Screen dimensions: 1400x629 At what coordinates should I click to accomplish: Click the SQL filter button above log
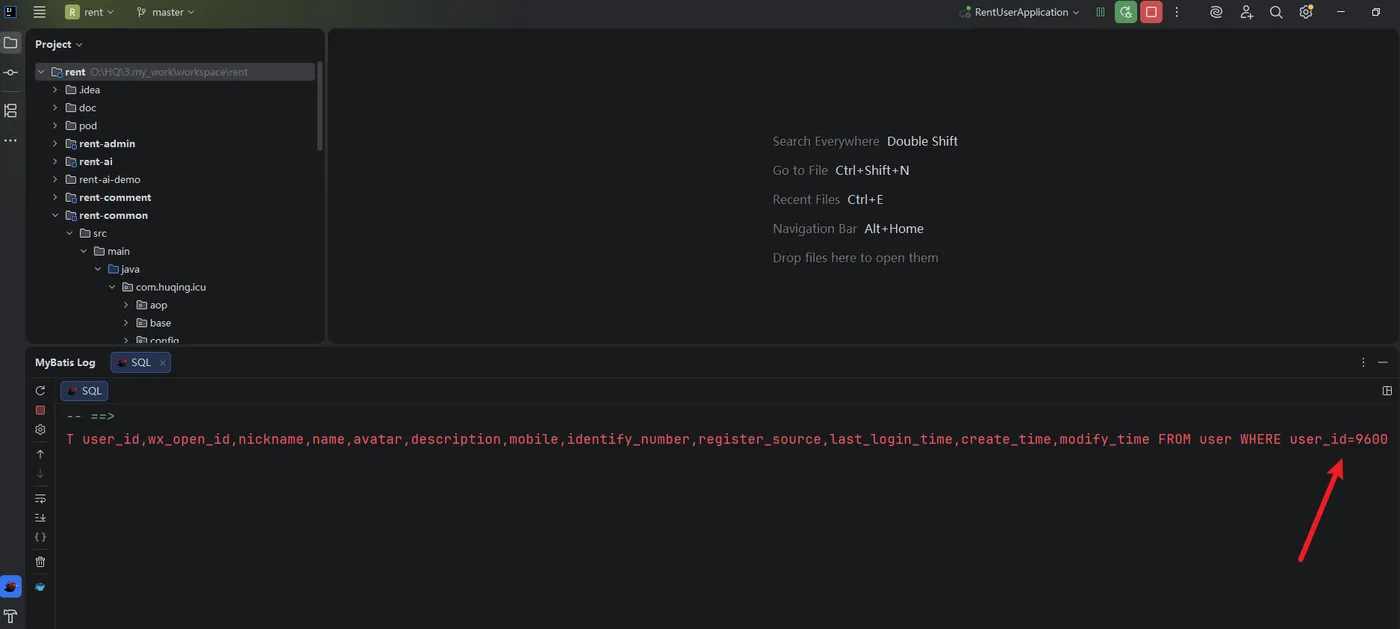84,391
